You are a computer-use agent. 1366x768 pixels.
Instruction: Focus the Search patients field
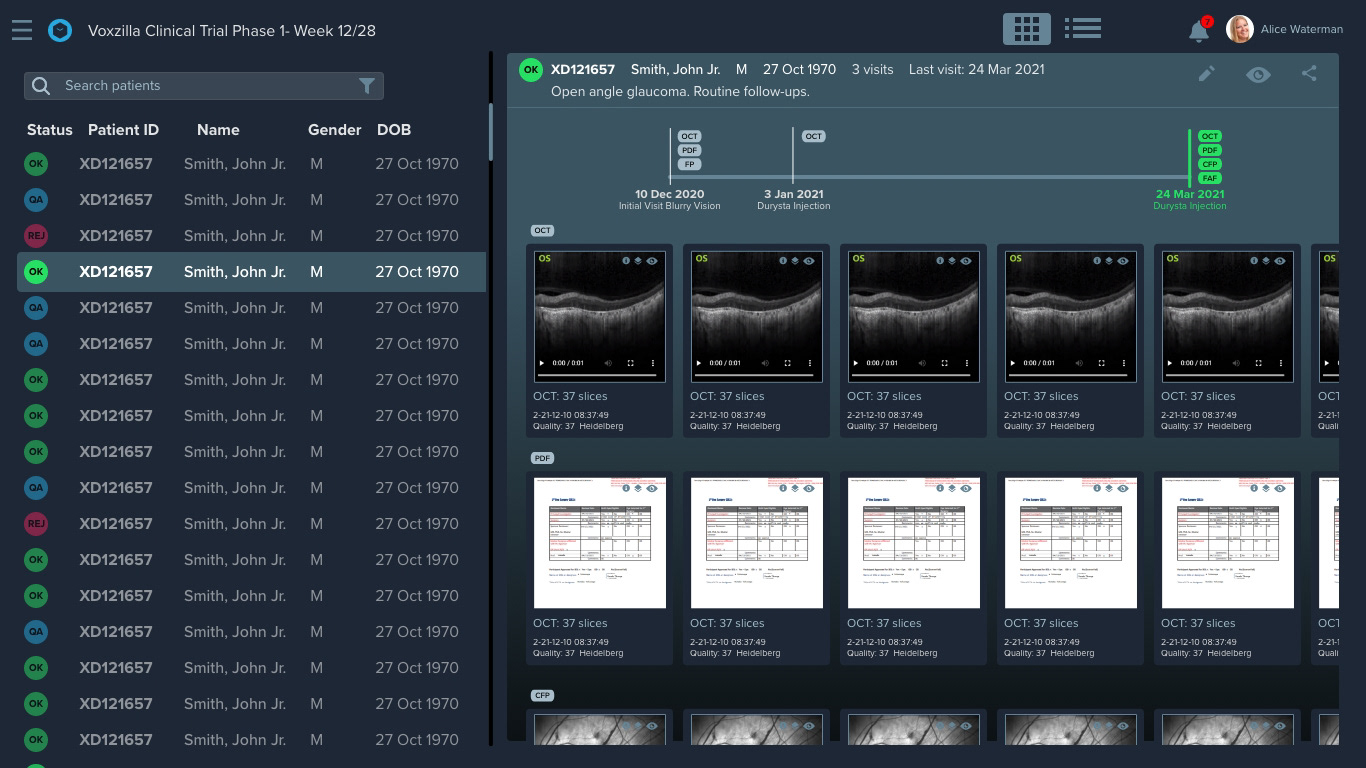pyautogui.click(x=204, y=86)
